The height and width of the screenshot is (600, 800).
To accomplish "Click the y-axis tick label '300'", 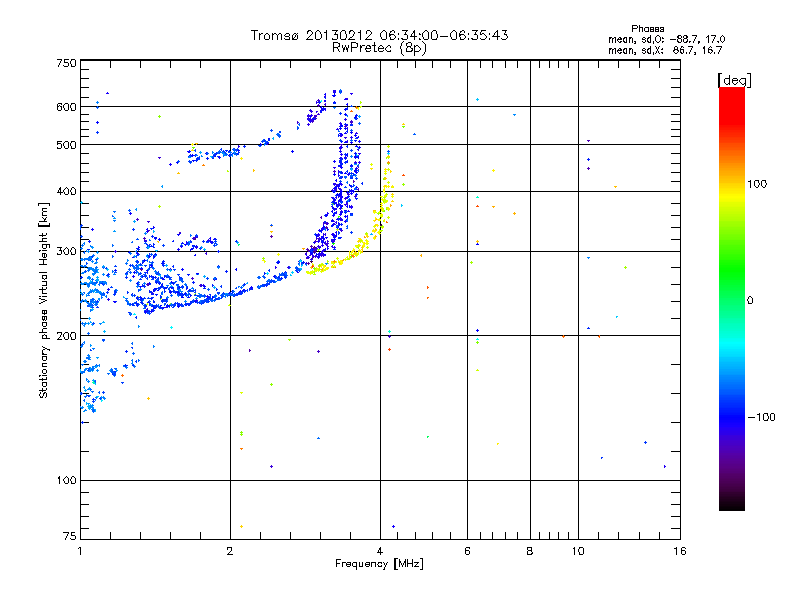I will click(x=66, y=251).
